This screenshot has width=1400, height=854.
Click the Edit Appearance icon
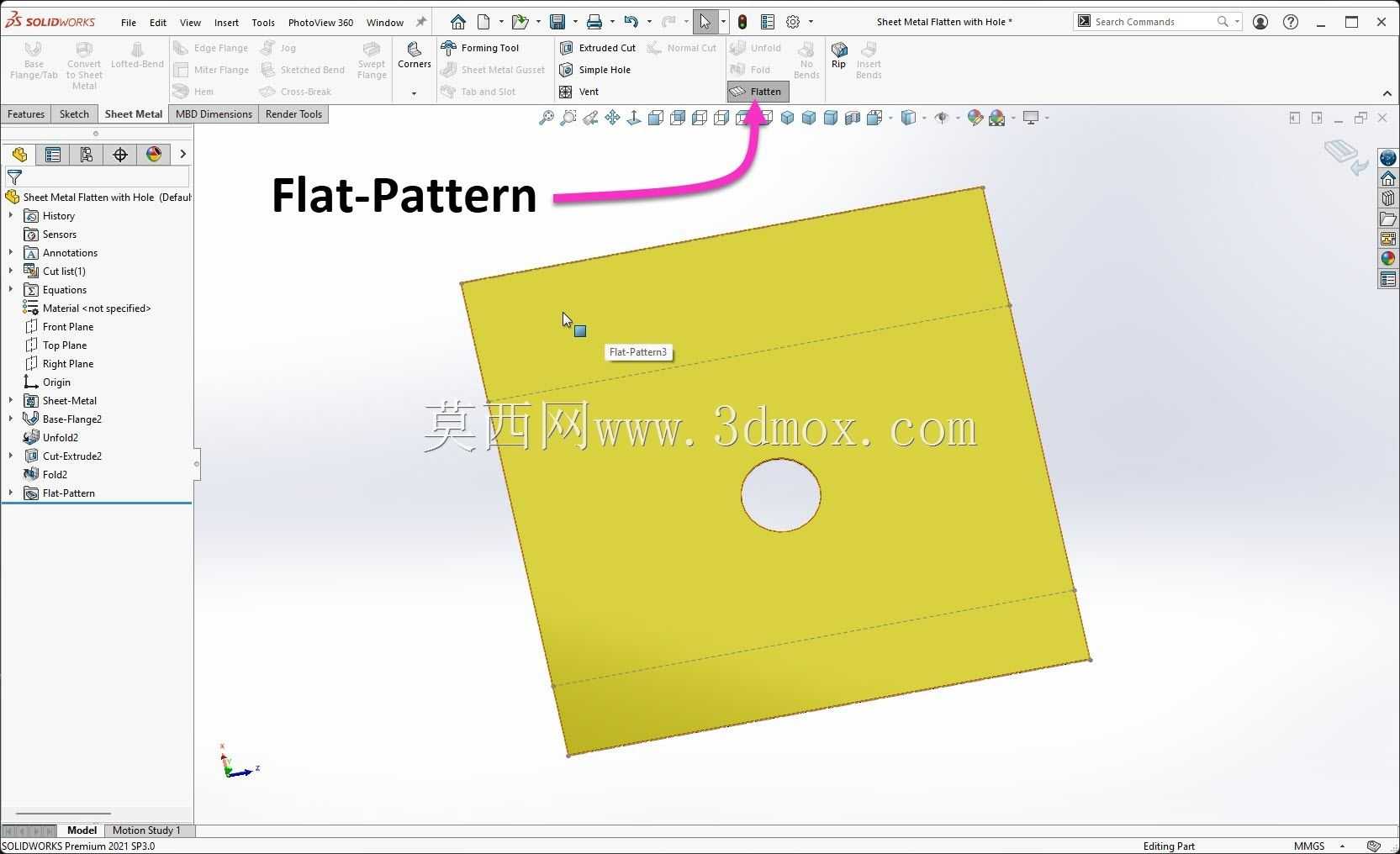point(975,118)
